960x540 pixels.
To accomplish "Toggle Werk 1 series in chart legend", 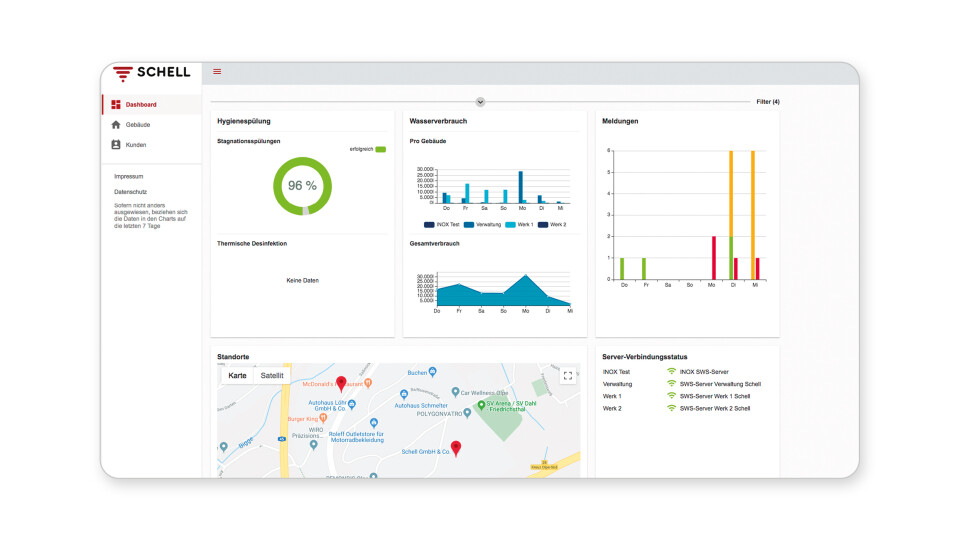I will (521, 224).
